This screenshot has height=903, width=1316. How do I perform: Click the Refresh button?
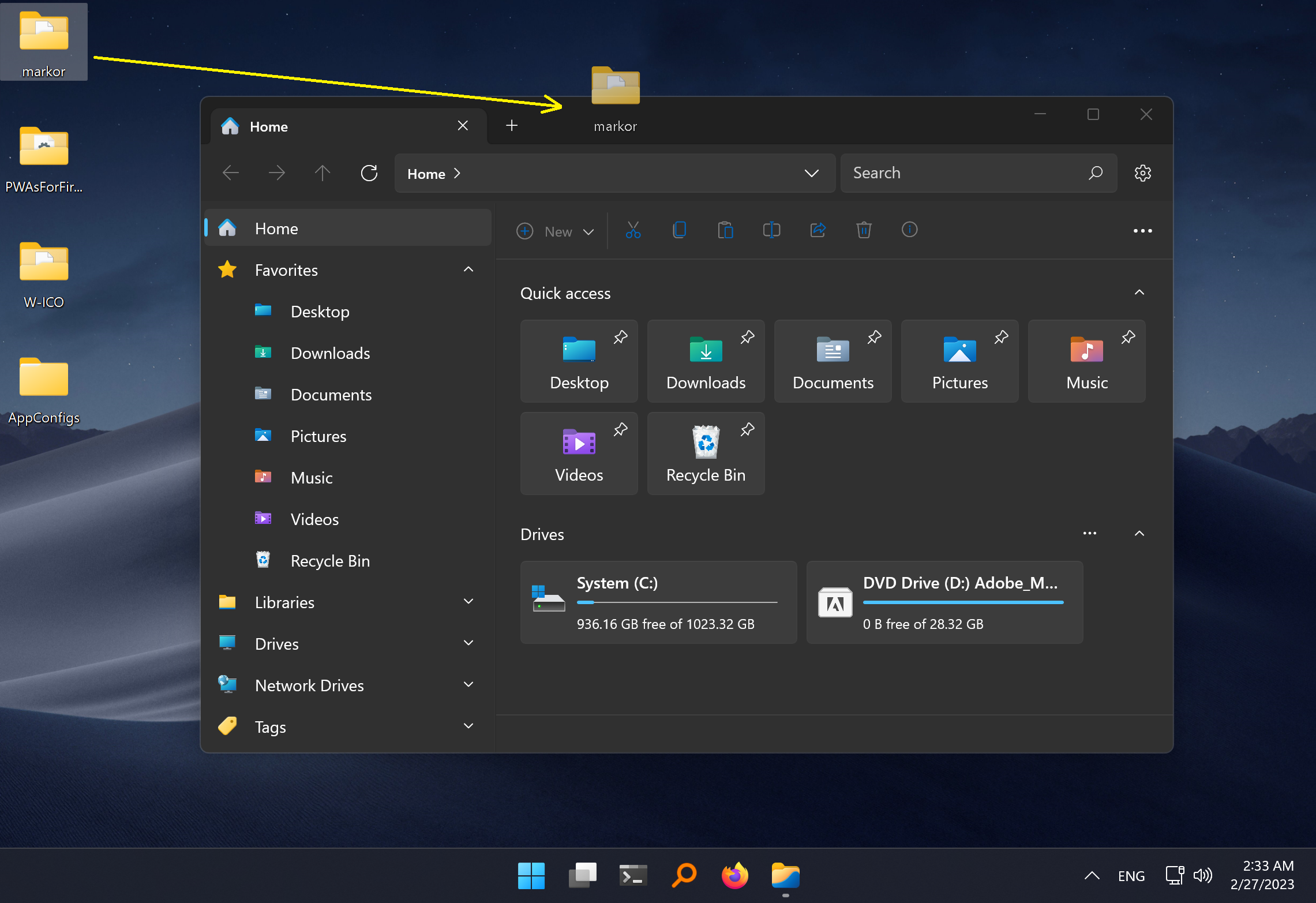[x=369, y=173]
